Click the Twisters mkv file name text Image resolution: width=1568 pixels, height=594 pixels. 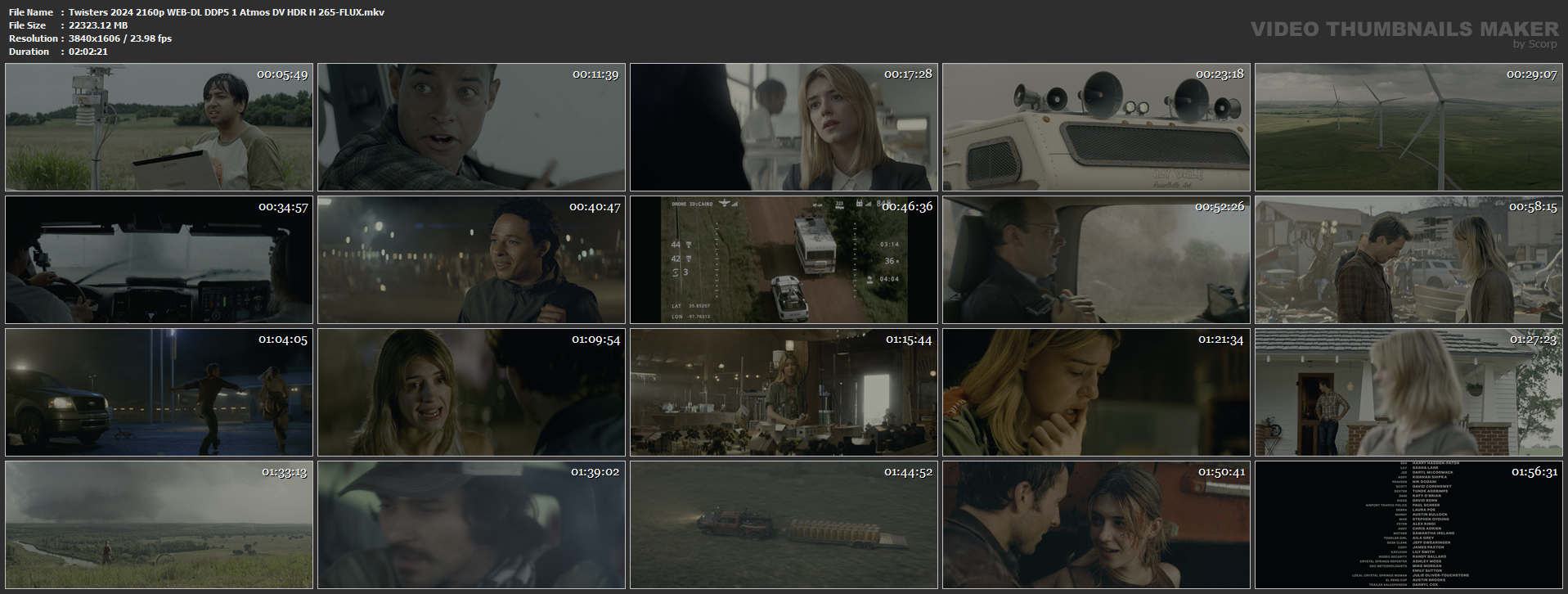click(x=227, y=12)
